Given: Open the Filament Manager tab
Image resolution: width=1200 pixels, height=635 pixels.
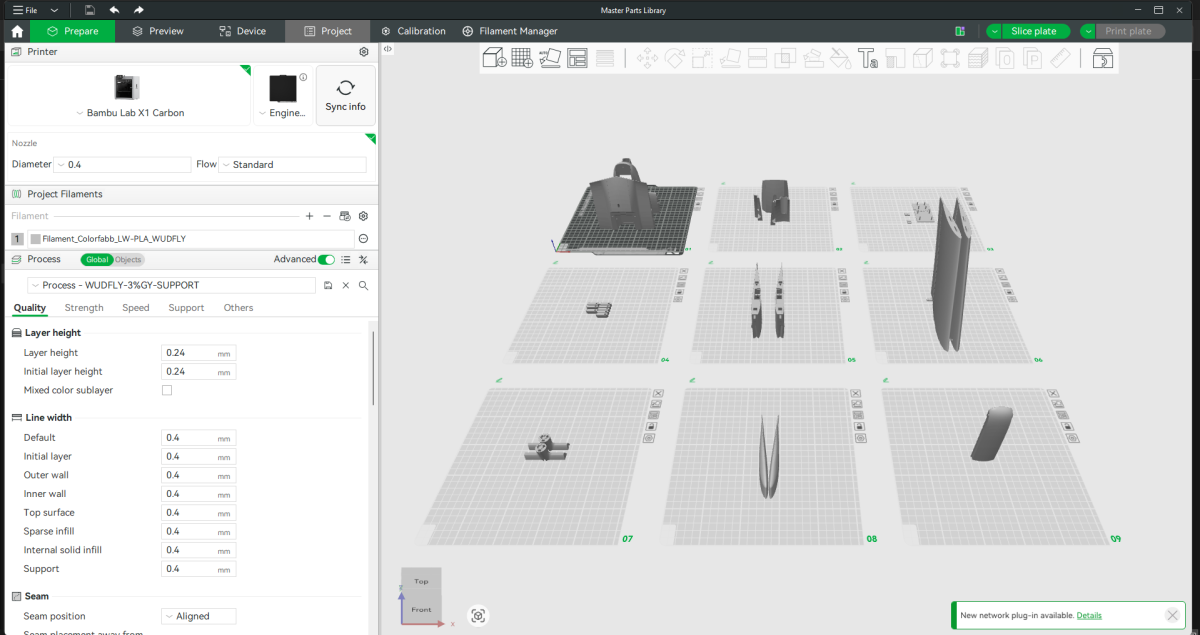Looking at the screenshot, I should click(510, 31).
